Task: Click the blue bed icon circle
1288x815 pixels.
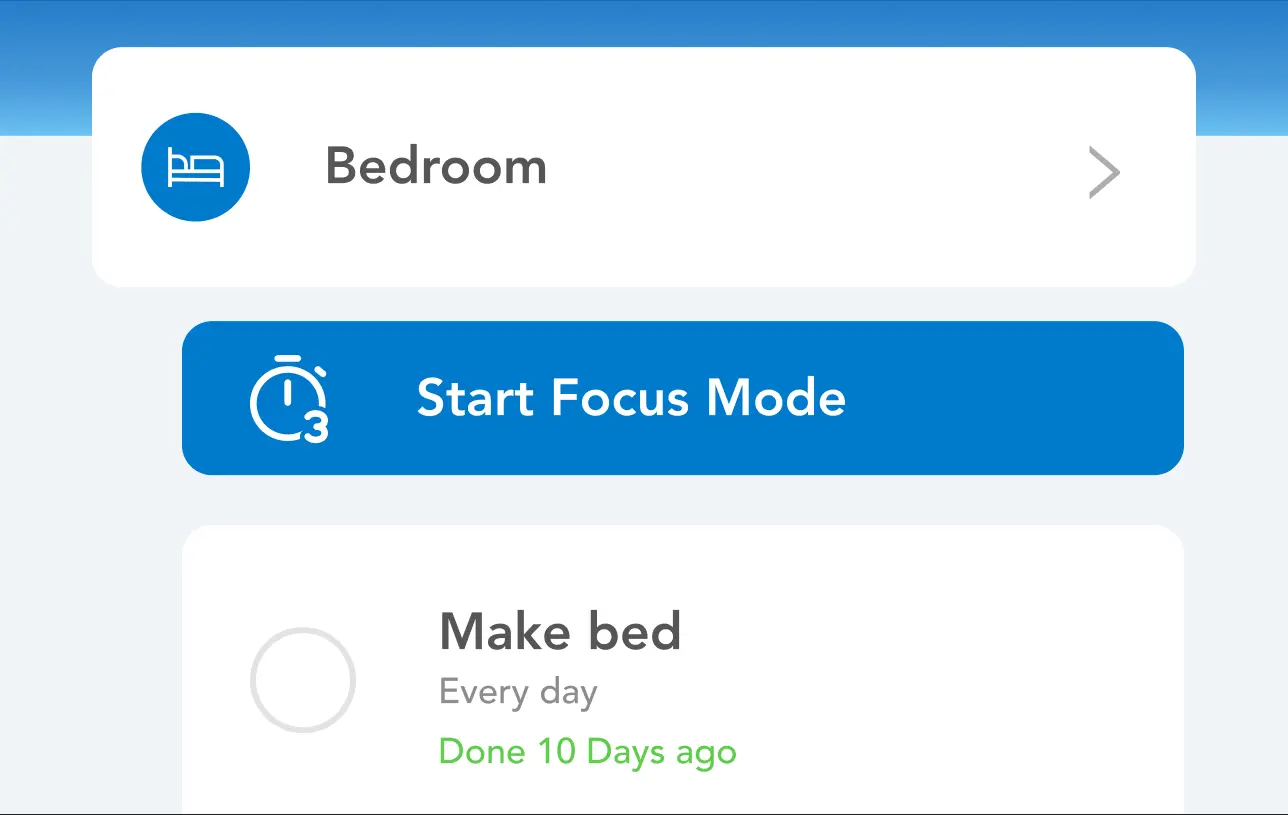Action: [195, 167]
